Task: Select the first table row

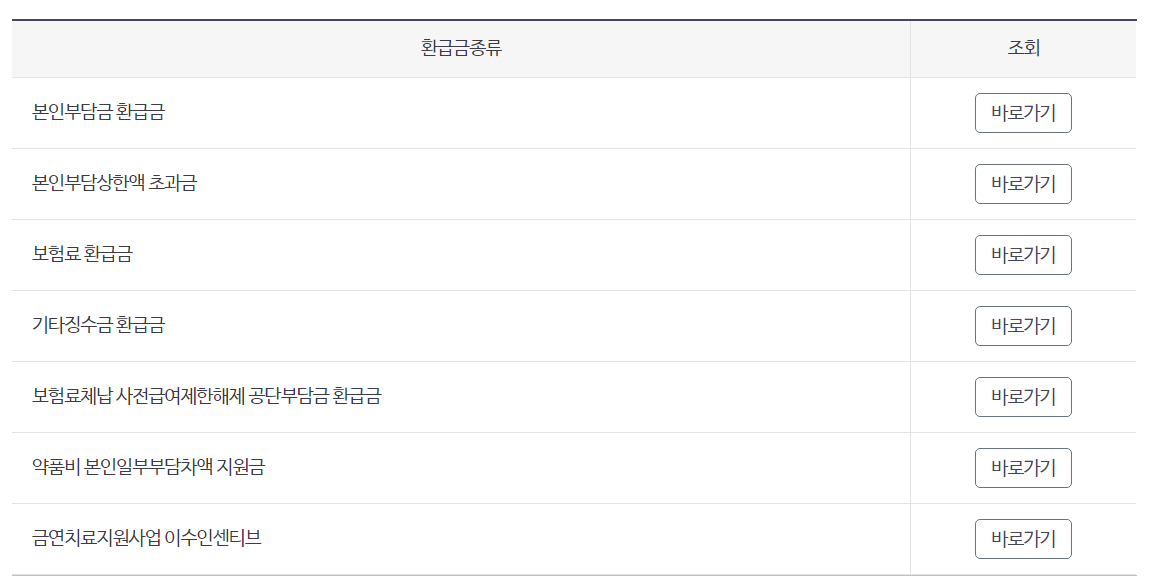Action: (x=500, y=113)
